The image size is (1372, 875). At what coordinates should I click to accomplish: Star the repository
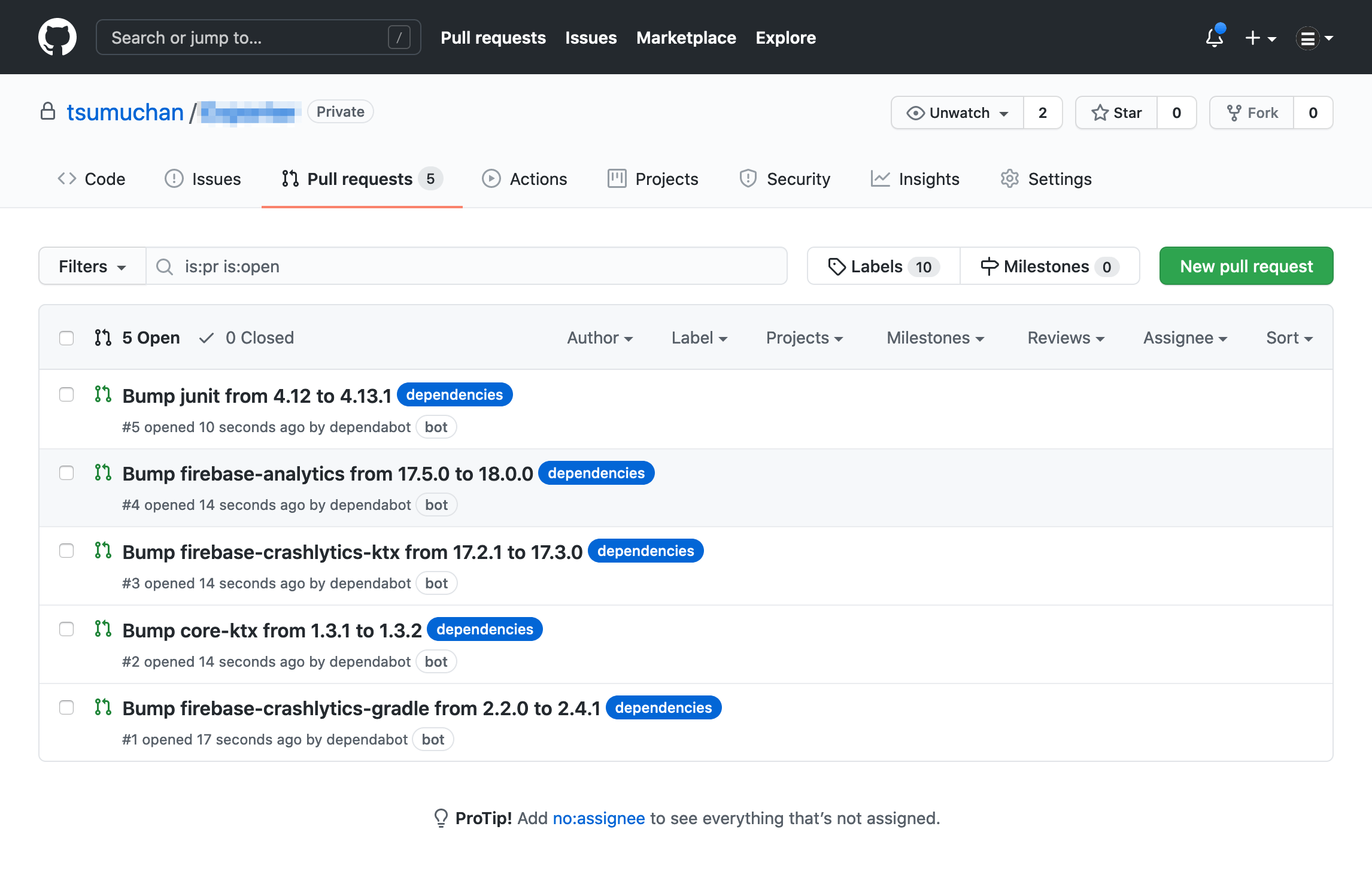point(1116,113)
